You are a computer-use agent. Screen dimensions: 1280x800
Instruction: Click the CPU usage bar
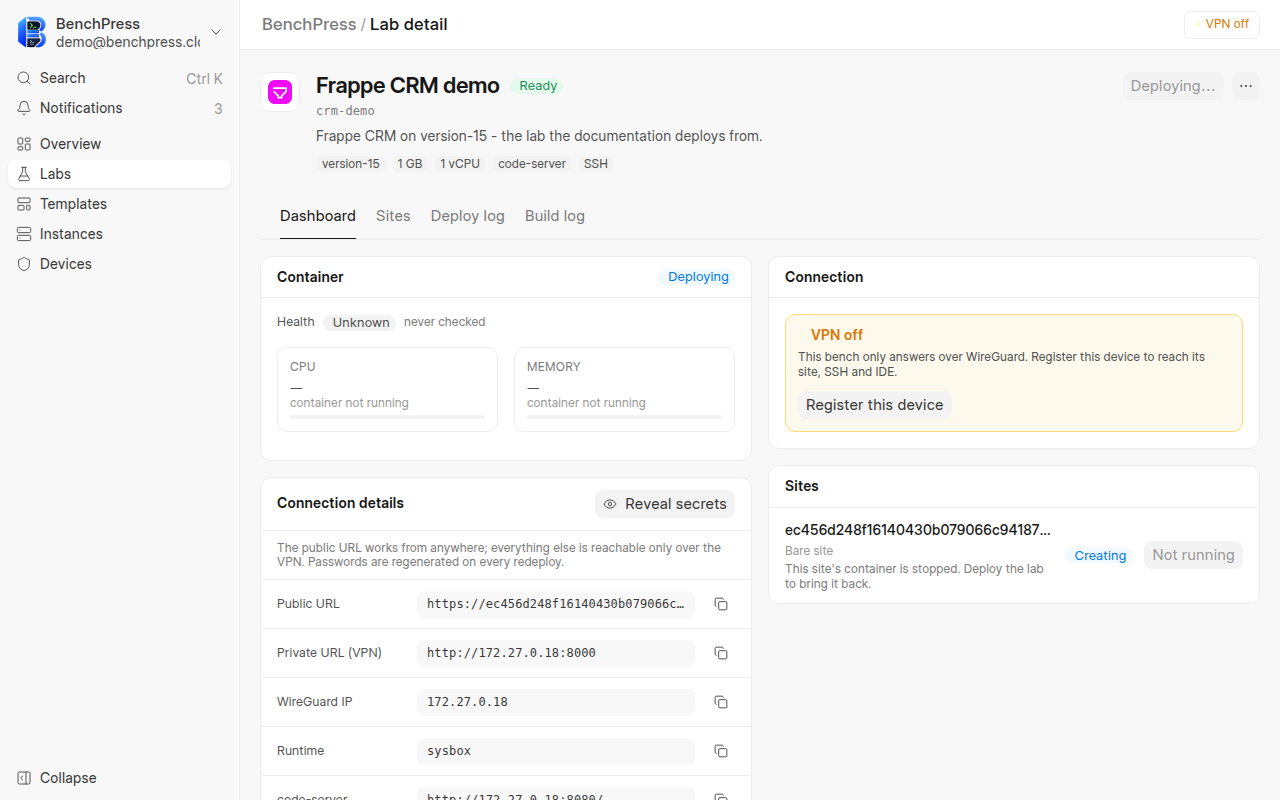pos(387,417)
